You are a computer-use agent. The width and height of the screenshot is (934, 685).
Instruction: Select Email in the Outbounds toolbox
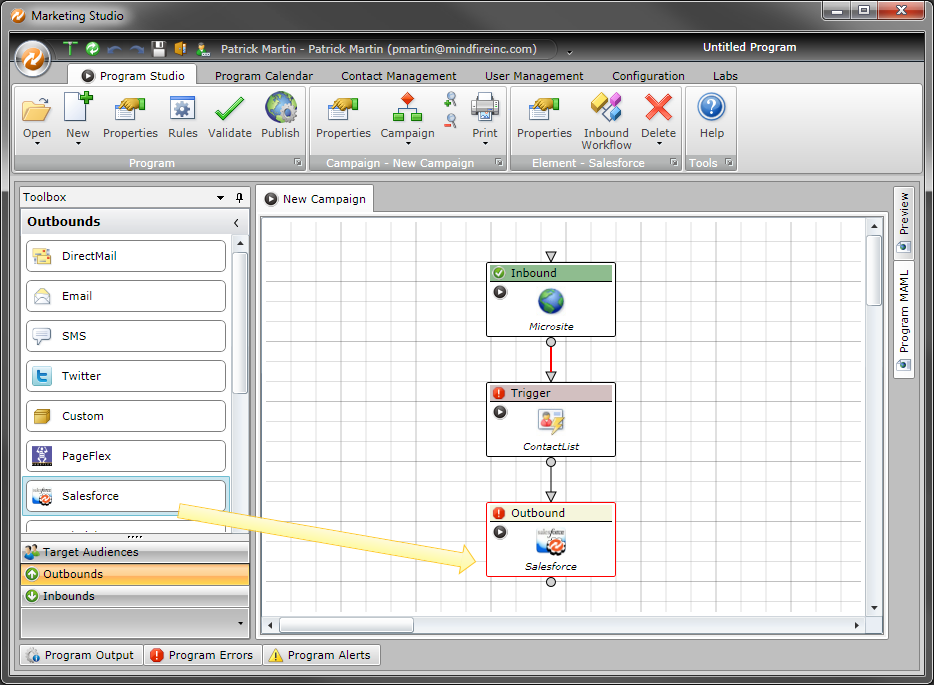[126, 296]
